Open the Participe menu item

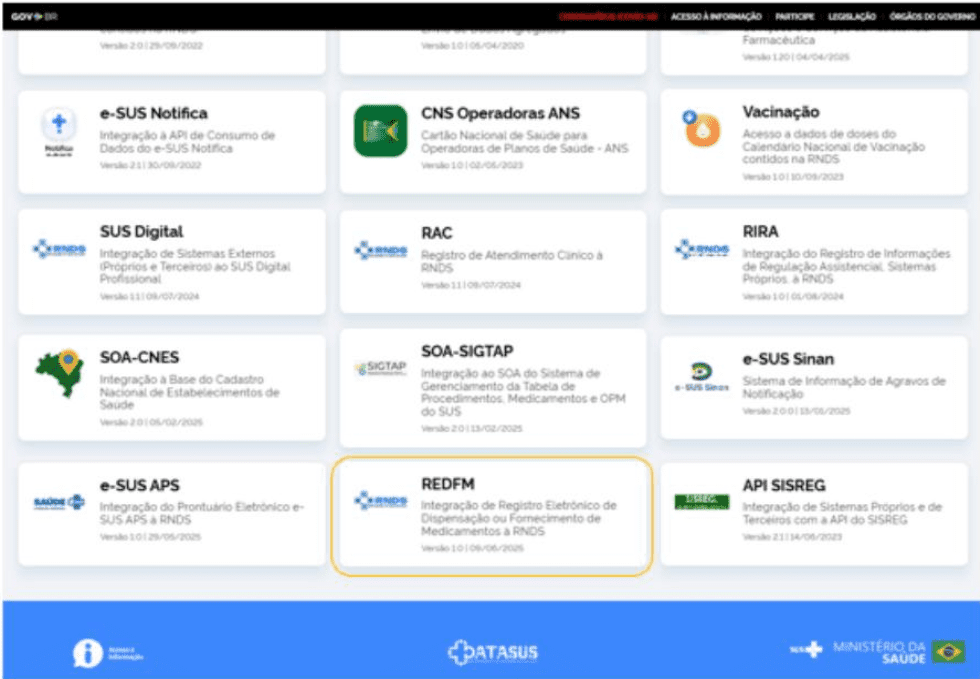click(x=794, y=17)
